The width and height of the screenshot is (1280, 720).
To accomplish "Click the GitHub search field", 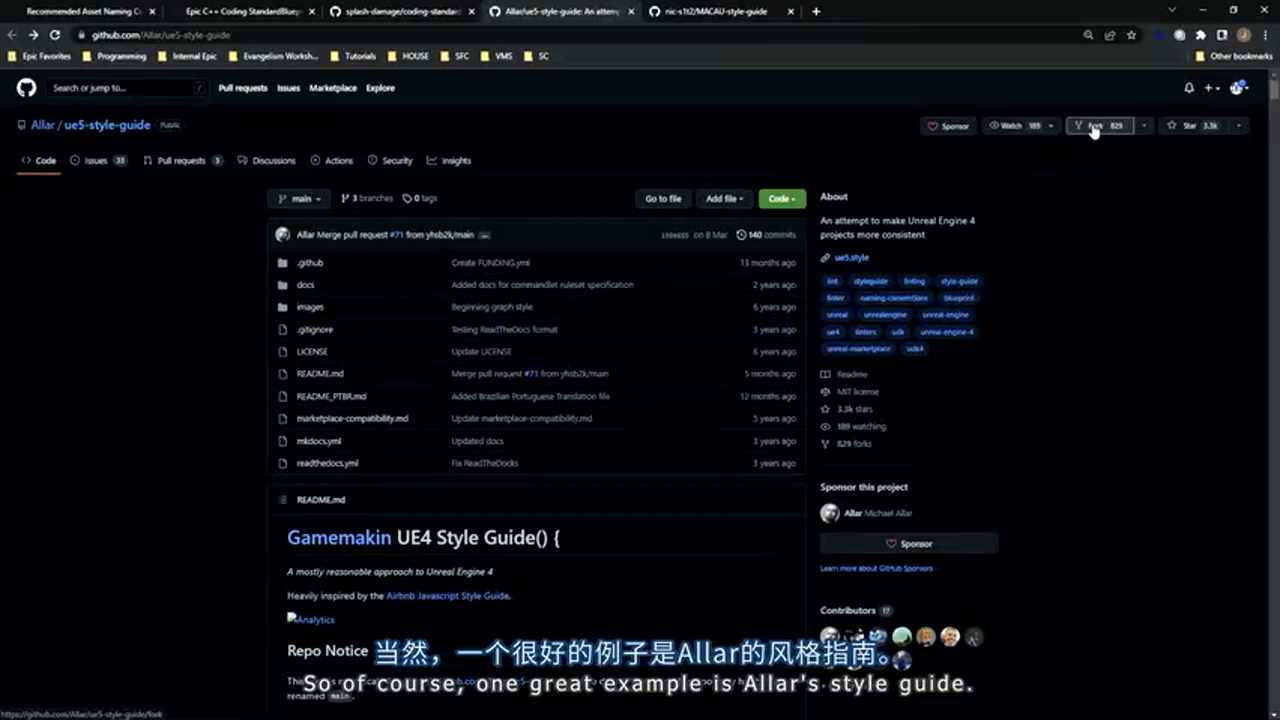I will tap(125, 88).
